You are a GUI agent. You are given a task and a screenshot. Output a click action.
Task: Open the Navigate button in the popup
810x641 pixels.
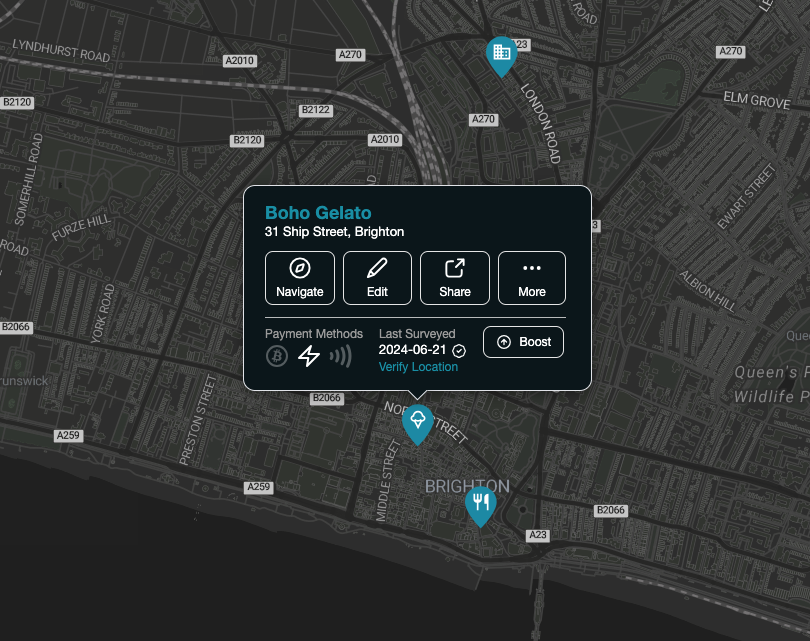point(300,278)
